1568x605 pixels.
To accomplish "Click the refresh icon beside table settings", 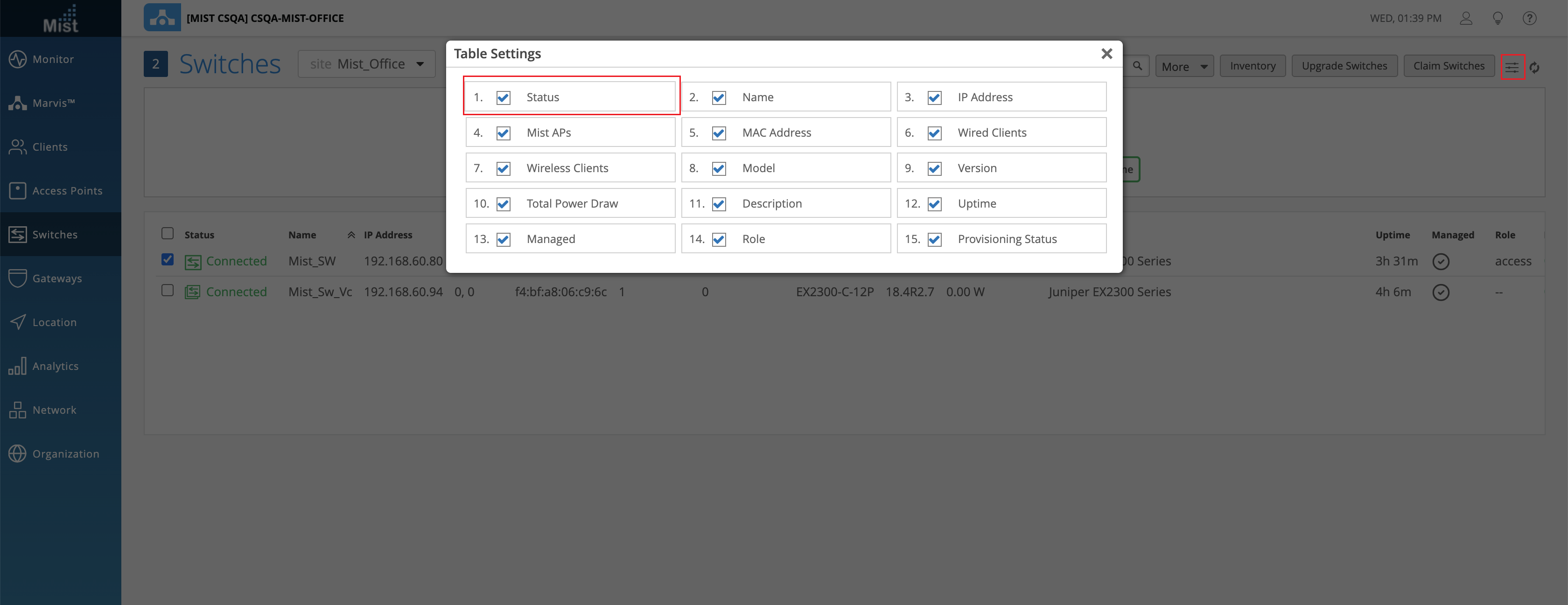I will pos(1534,68).
